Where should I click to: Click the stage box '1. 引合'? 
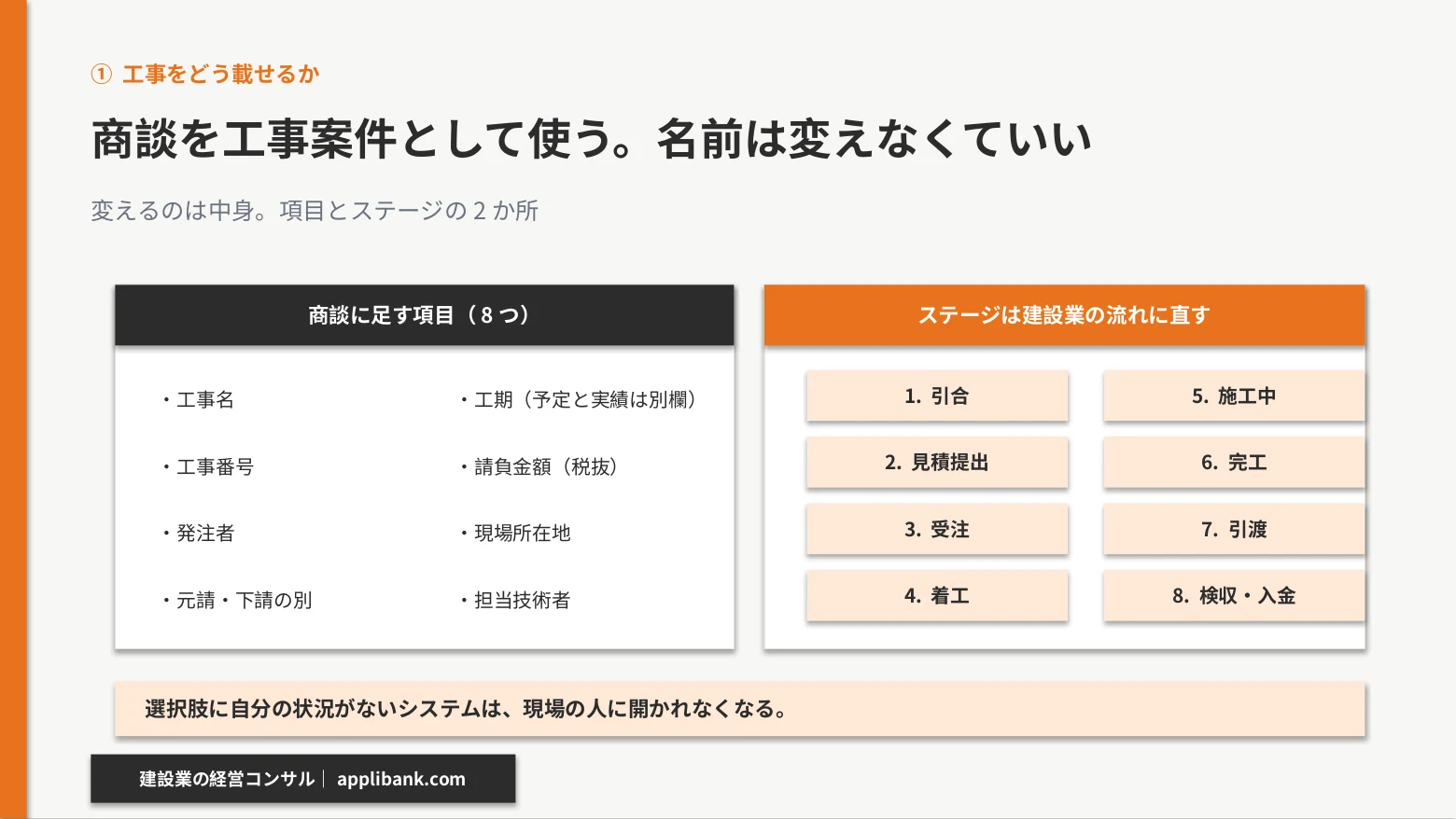[937, 396]
